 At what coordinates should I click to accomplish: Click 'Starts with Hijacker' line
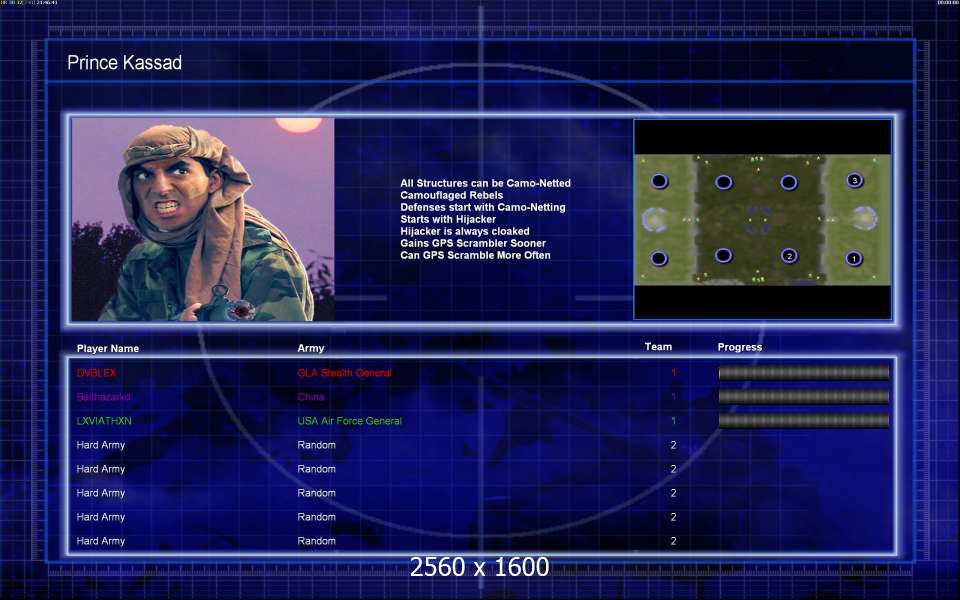(x=448, y=219)
